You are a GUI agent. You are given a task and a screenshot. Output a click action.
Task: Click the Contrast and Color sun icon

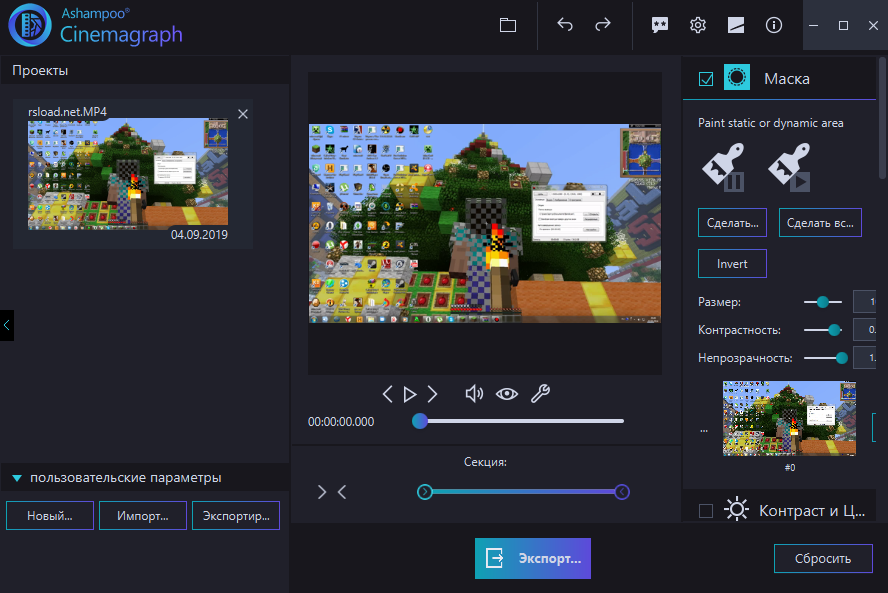[x=736, y=509]
